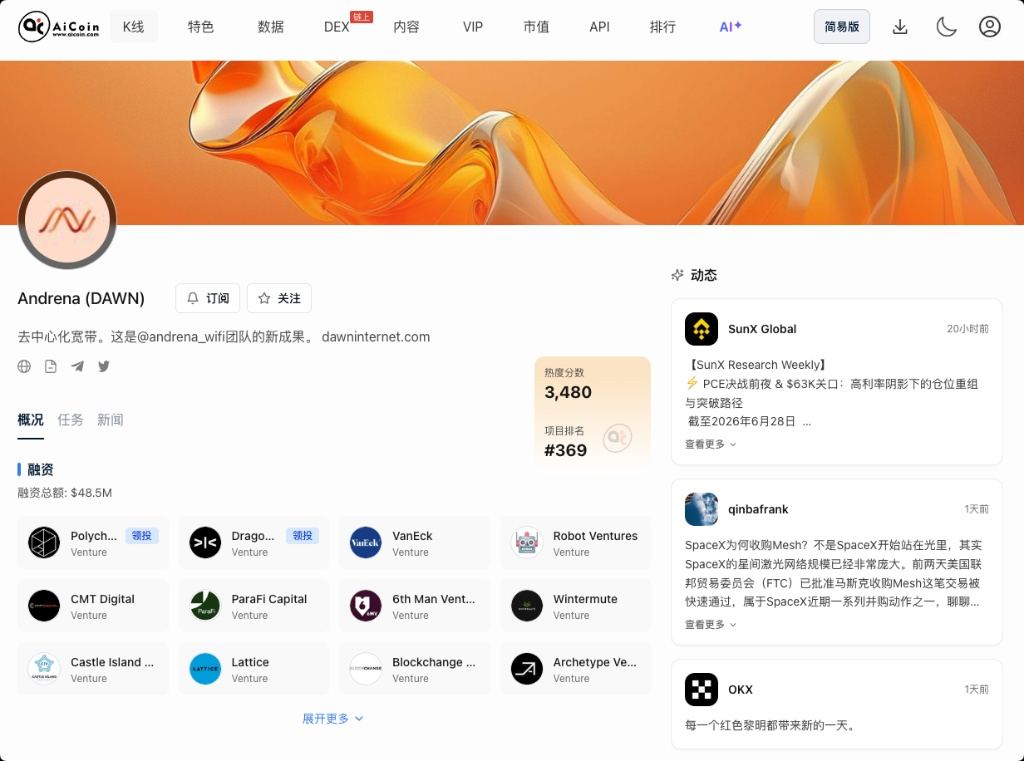Click the CMT Digital logo
Image resolution: width=1024 pixels, height=761 pixels.
click(x=44, y=606)
